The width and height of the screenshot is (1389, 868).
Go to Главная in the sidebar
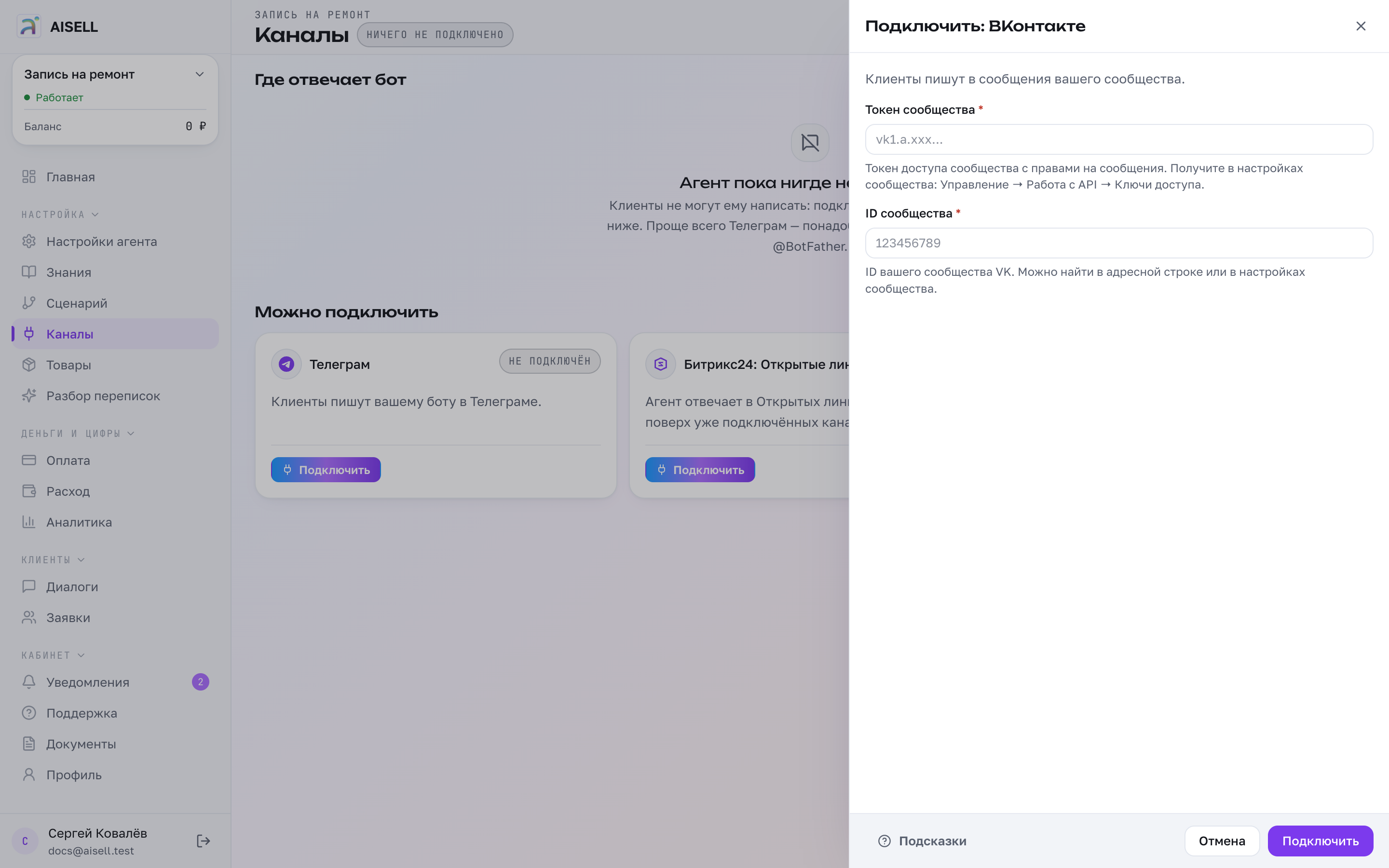click(x=115, y=177)
